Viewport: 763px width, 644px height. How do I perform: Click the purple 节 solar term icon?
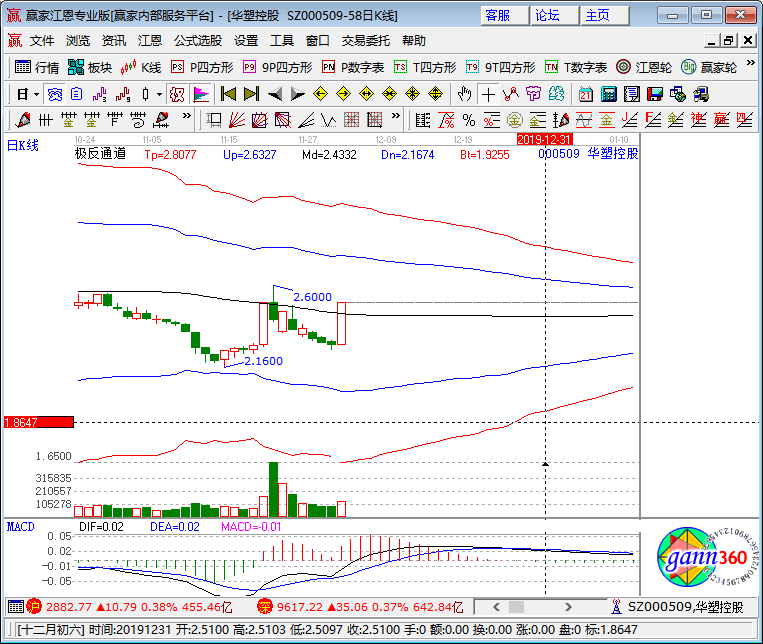533,94
